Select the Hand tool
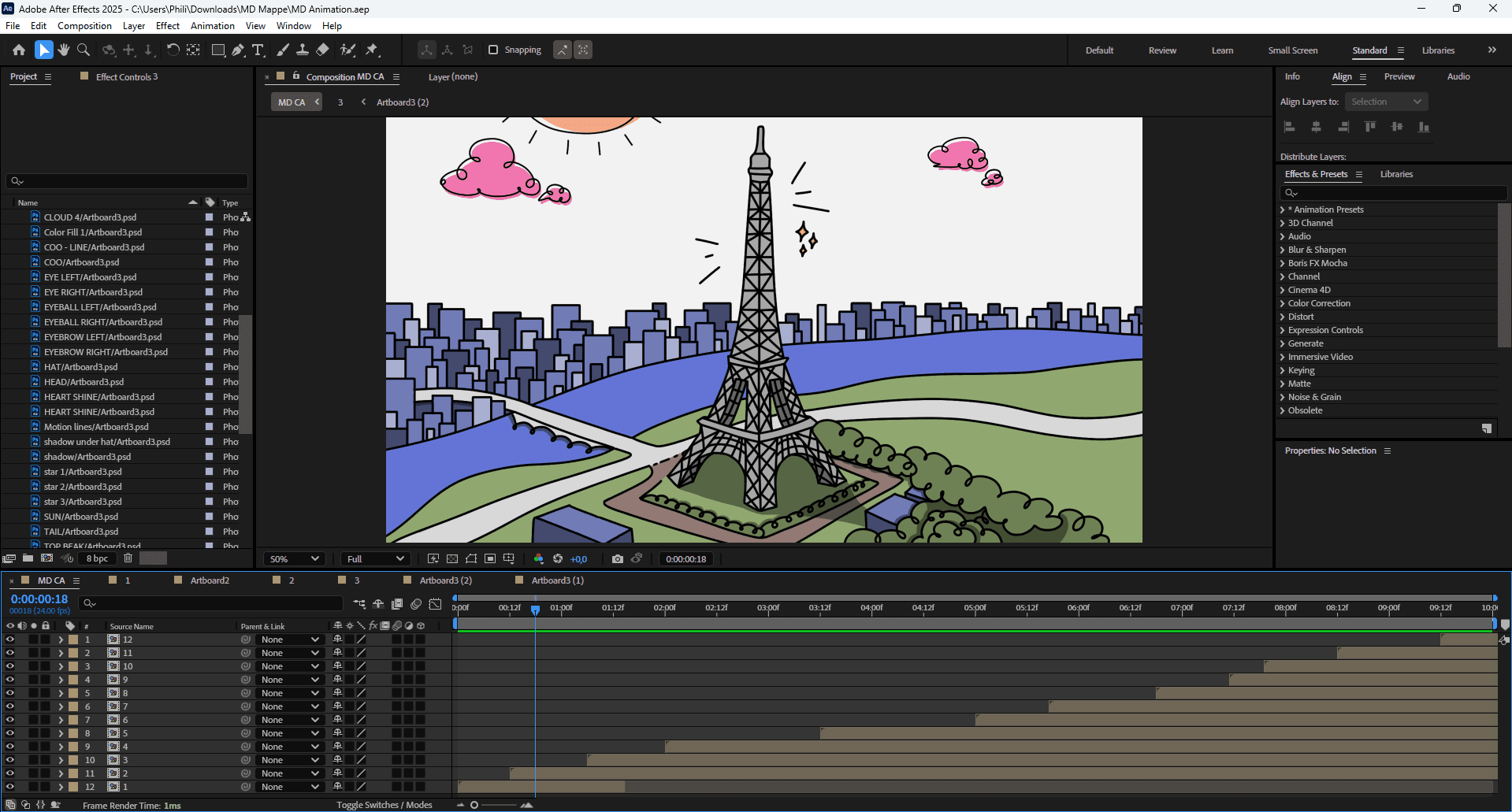 coord(64,50)
